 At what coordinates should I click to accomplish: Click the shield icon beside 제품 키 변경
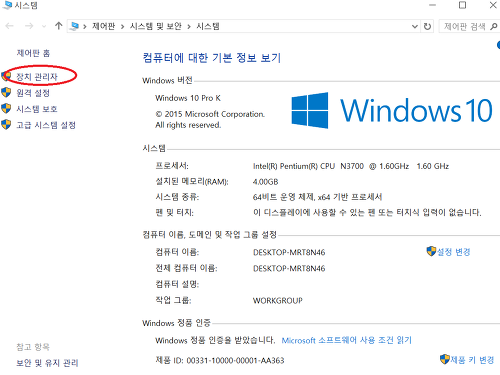[445, 359]
